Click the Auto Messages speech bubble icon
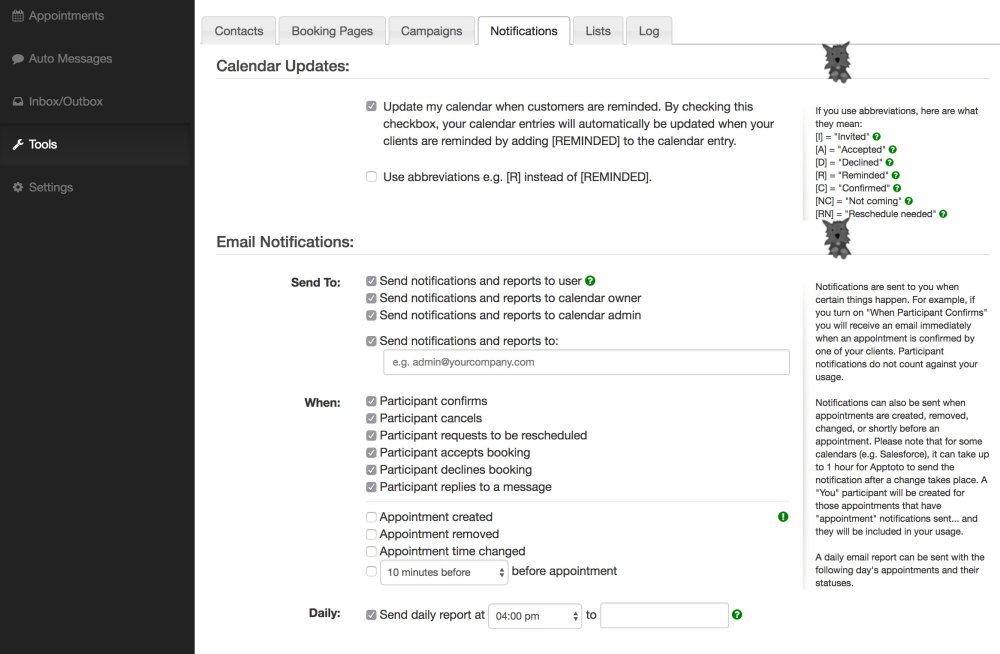The image size is (1000, 654). tap(18, 59)
